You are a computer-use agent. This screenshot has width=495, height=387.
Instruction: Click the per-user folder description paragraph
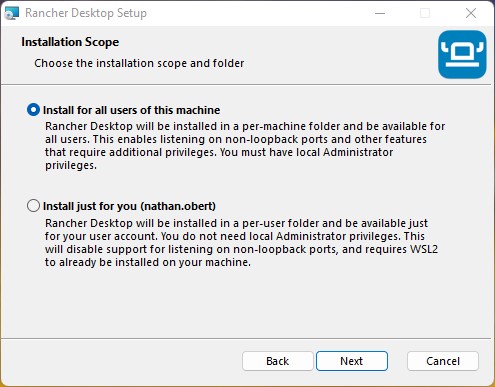pos(241,242)
